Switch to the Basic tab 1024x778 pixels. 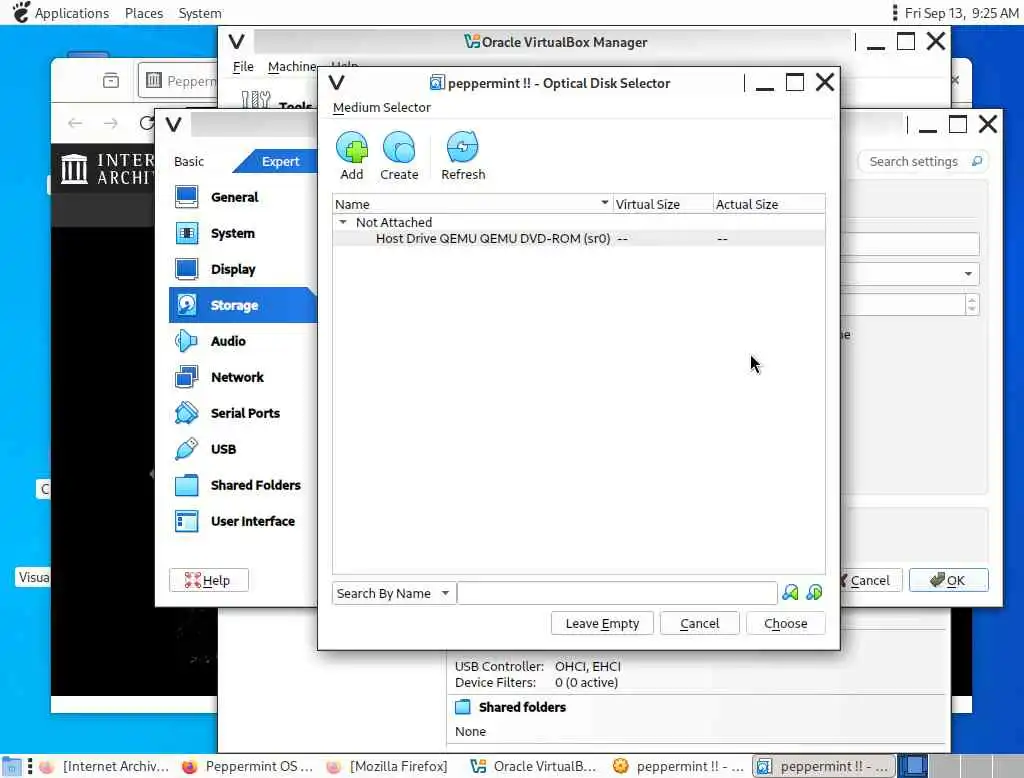tap(189, 161)
